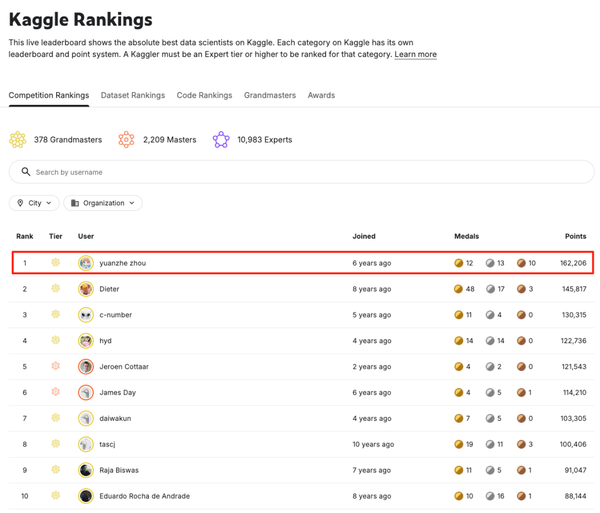The width and height of the screenshot is (600, 513).
Task: Open James Day's avatar
Action: pos(86,392)
